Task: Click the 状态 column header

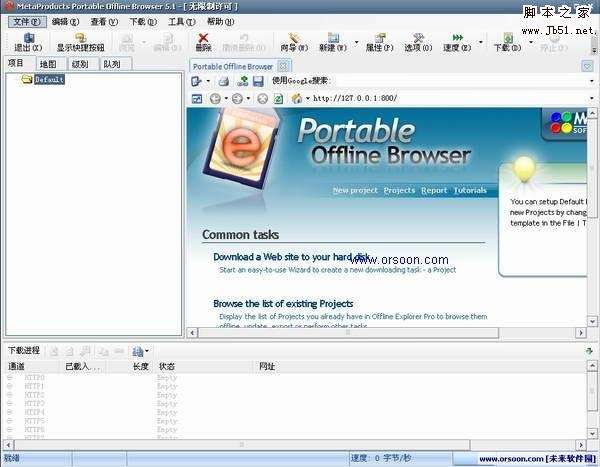Action: 205,366
